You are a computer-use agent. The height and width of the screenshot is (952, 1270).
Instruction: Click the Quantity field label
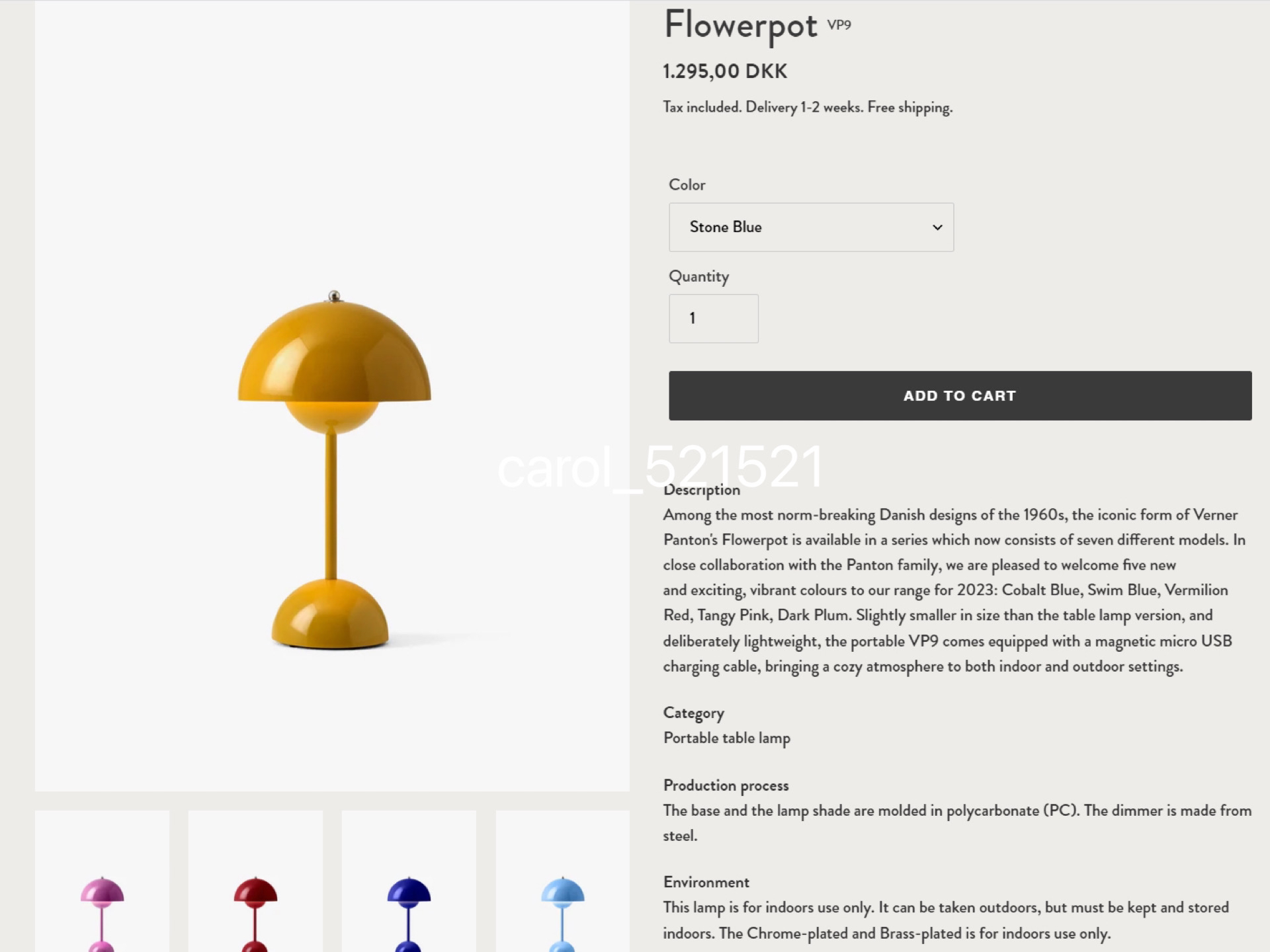698,276
